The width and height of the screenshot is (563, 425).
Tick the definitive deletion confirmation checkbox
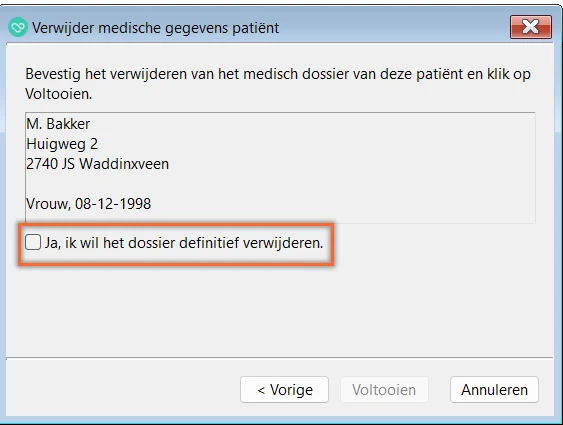point(33,242)
